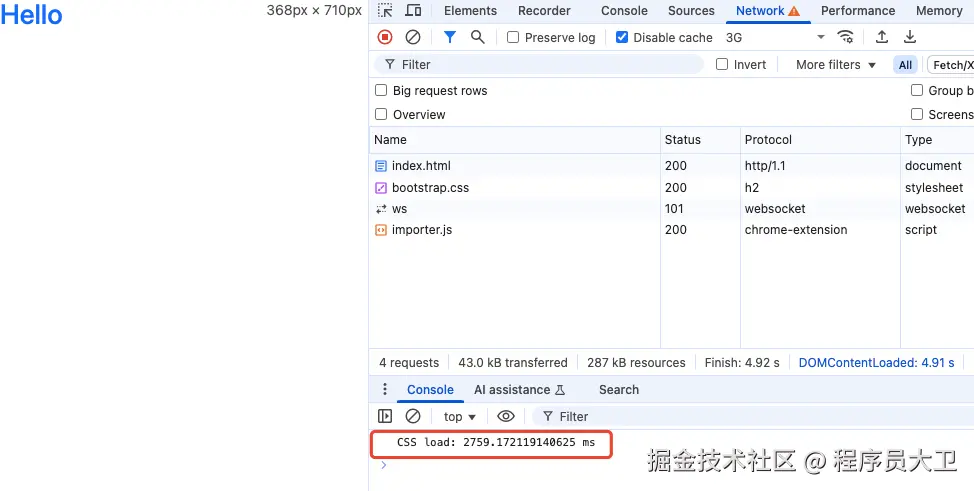Click the CSS load console message

[x=496, y=443]
